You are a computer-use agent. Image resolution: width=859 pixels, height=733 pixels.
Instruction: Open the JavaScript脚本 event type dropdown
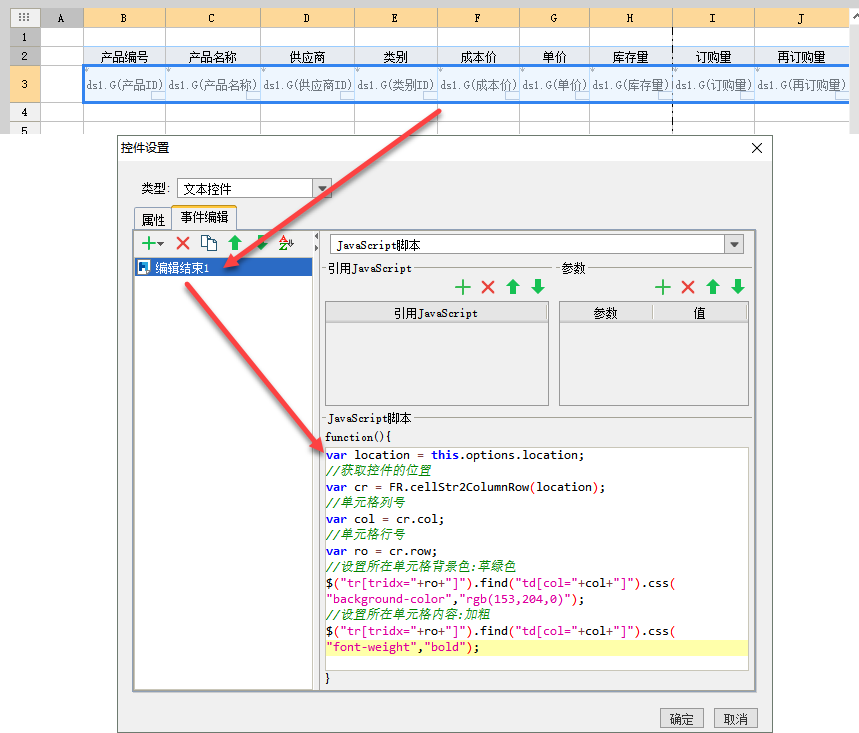coord(734,244)
